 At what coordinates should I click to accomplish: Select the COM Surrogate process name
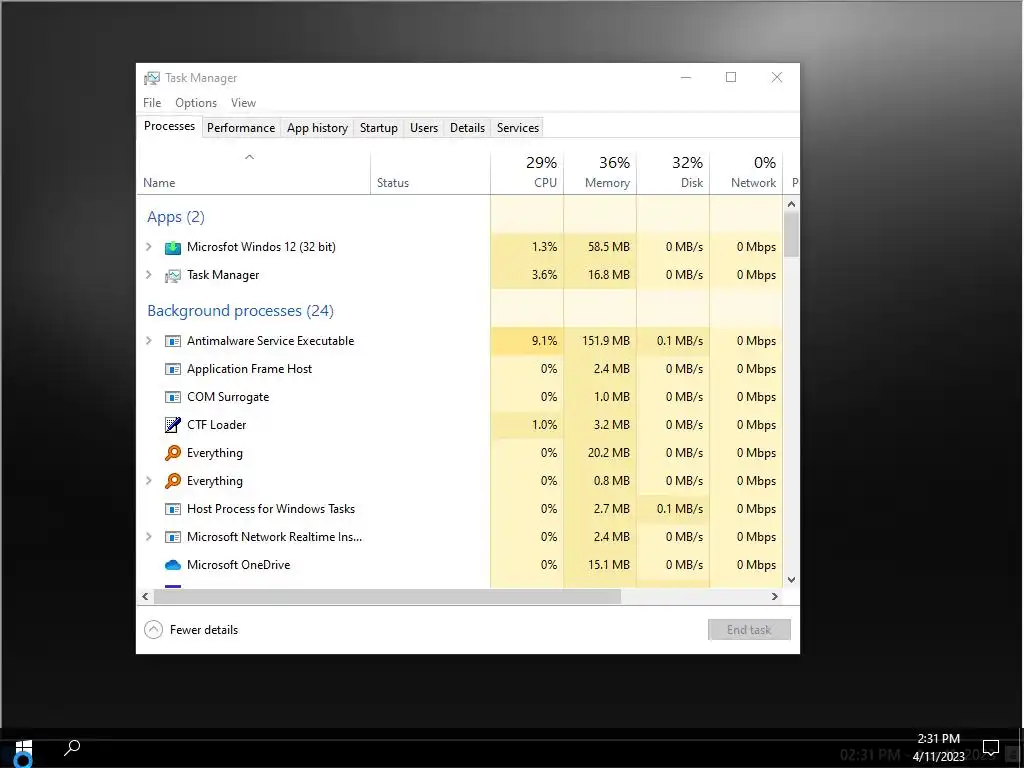tap(228, 397)
